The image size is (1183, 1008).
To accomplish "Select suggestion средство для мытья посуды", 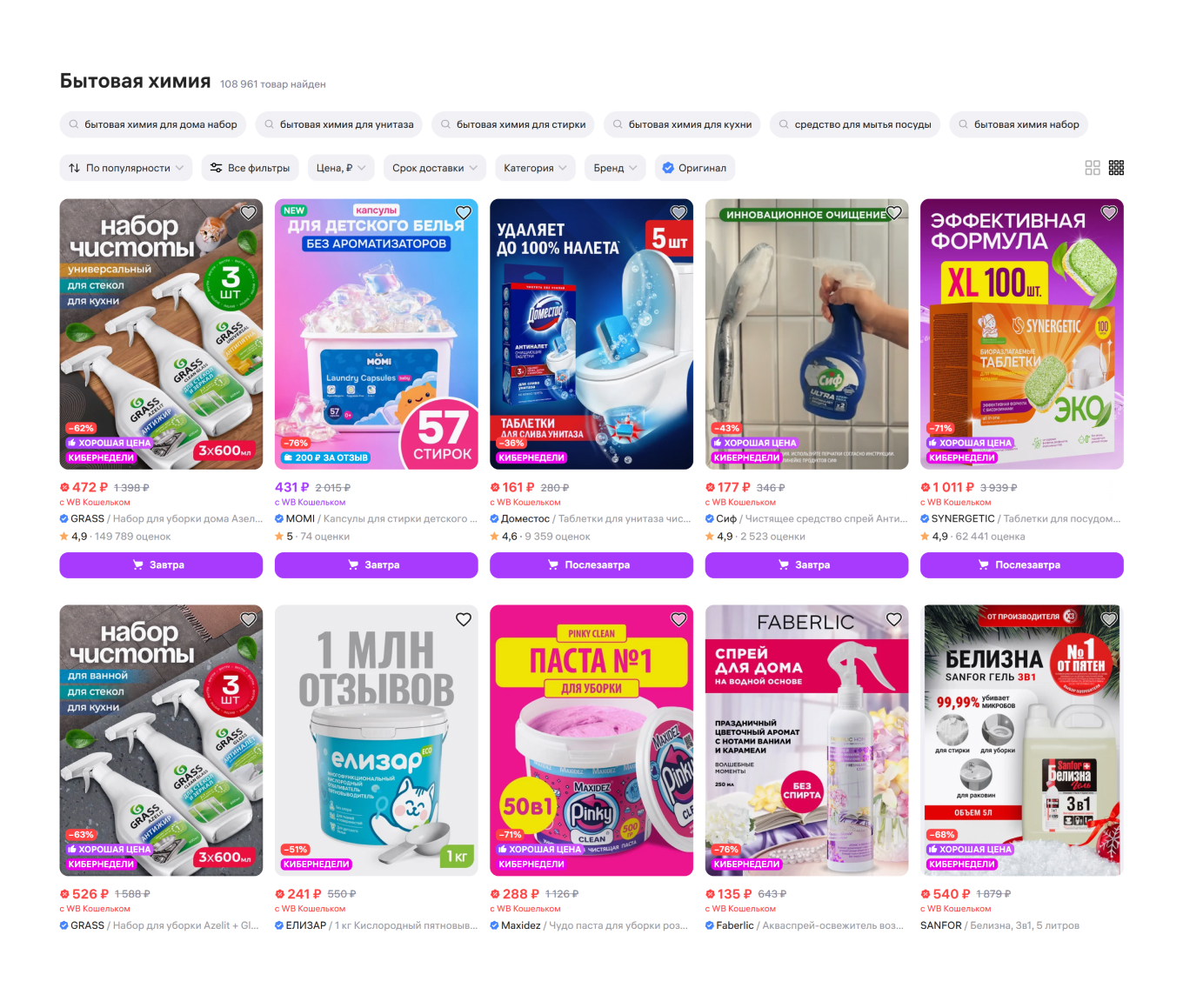I will (855, 124).
